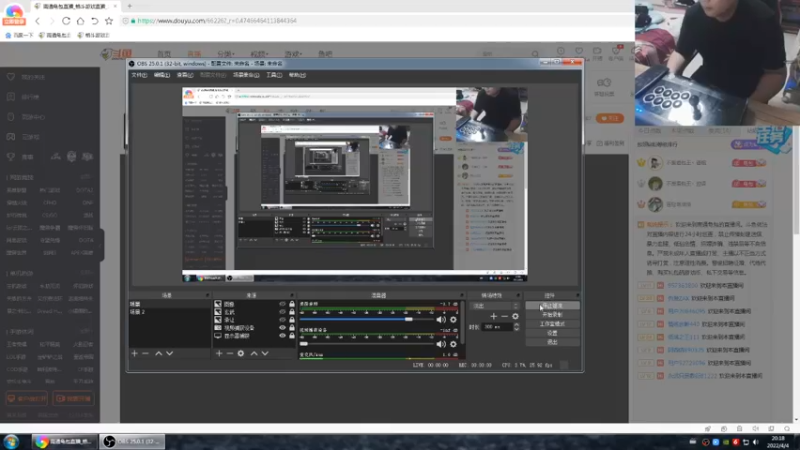The image size is (800, 450).
Task: Open OBS 场景集合 menu
Action: coord(246,75)
